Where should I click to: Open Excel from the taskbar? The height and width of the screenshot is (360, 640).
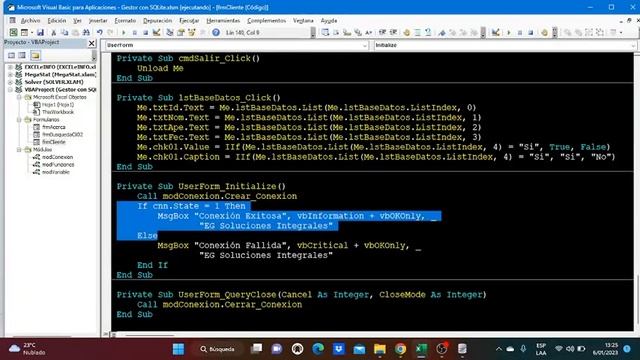click(x=421, y=349)
